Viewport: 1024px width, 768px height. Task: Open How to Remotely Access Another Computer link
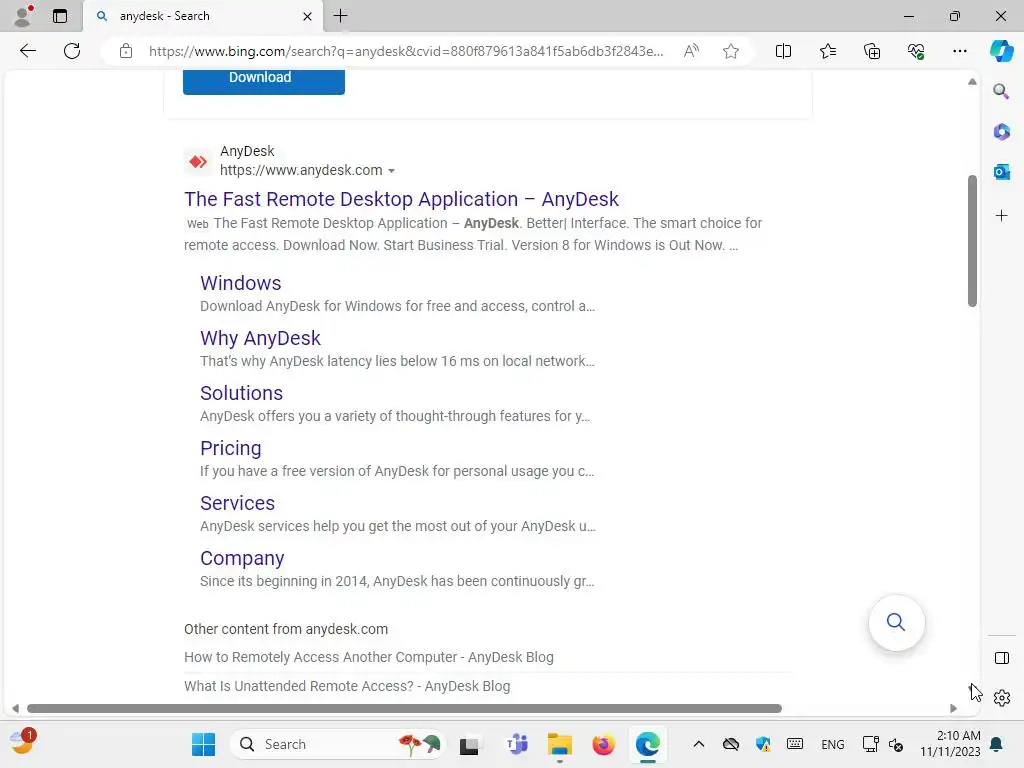368,657
